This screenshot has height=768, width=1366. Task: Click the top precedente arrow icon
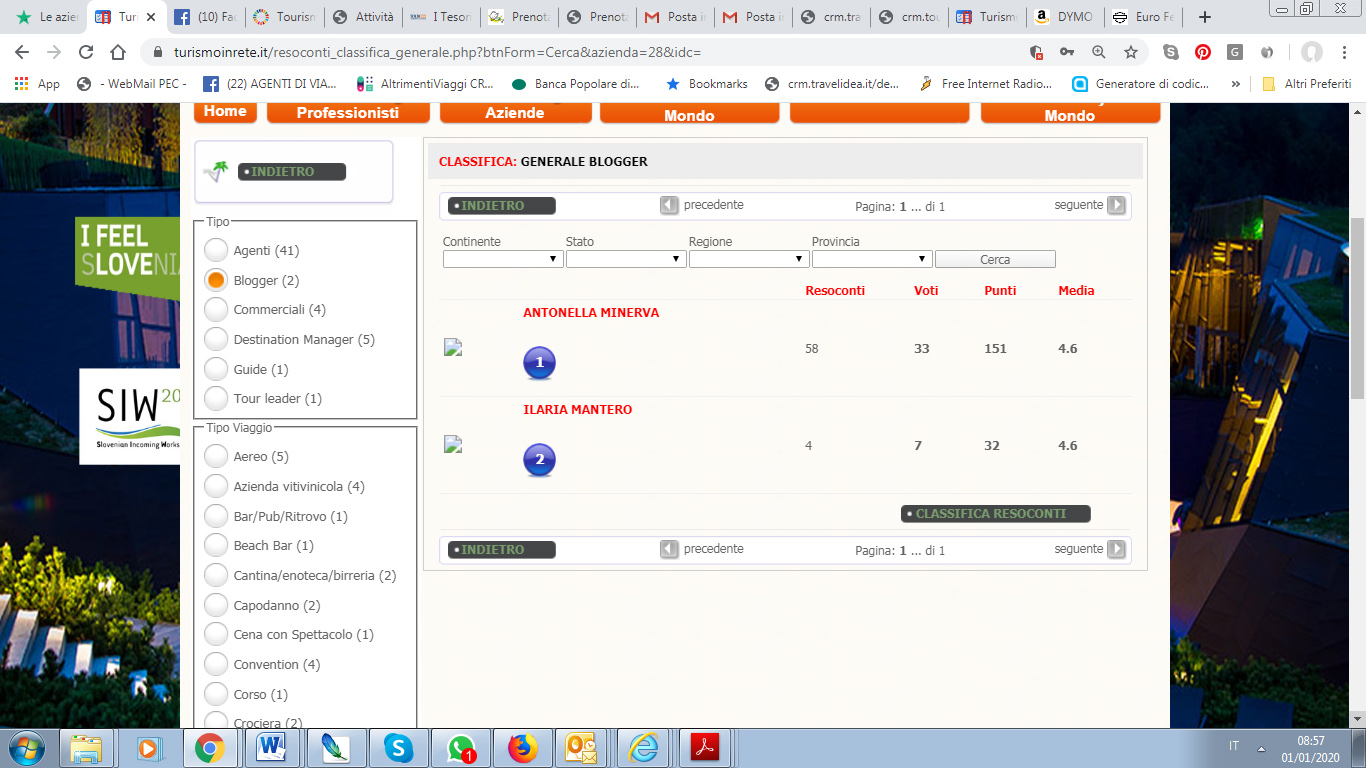[x=669, y=205]
